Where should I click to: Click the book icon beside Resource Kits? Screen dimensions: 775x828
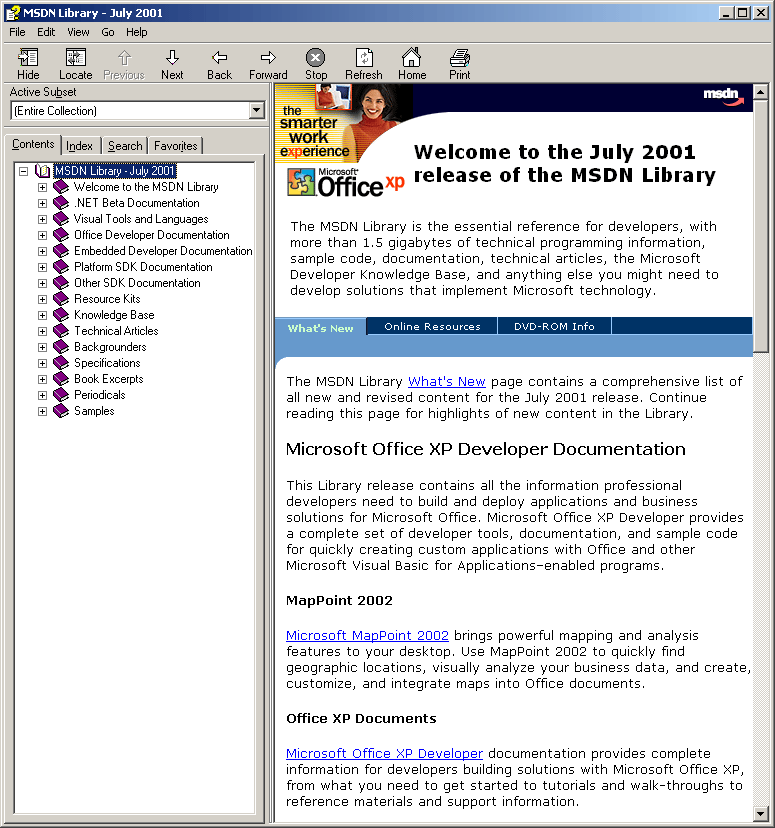tap(61, 299)
